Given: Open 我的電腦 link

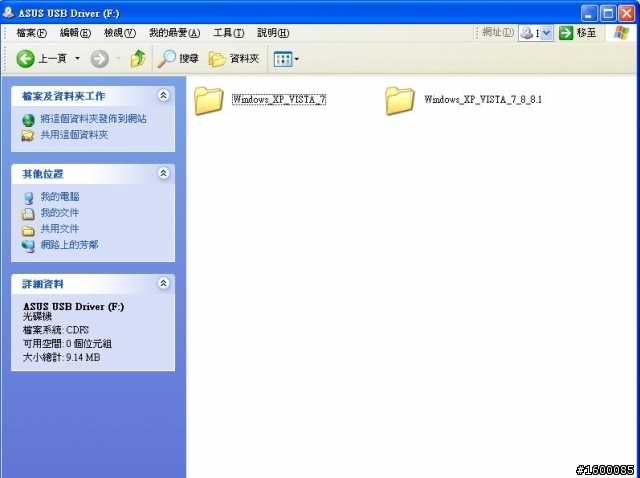Looking at the screenshot, I should tap(60, 197).
